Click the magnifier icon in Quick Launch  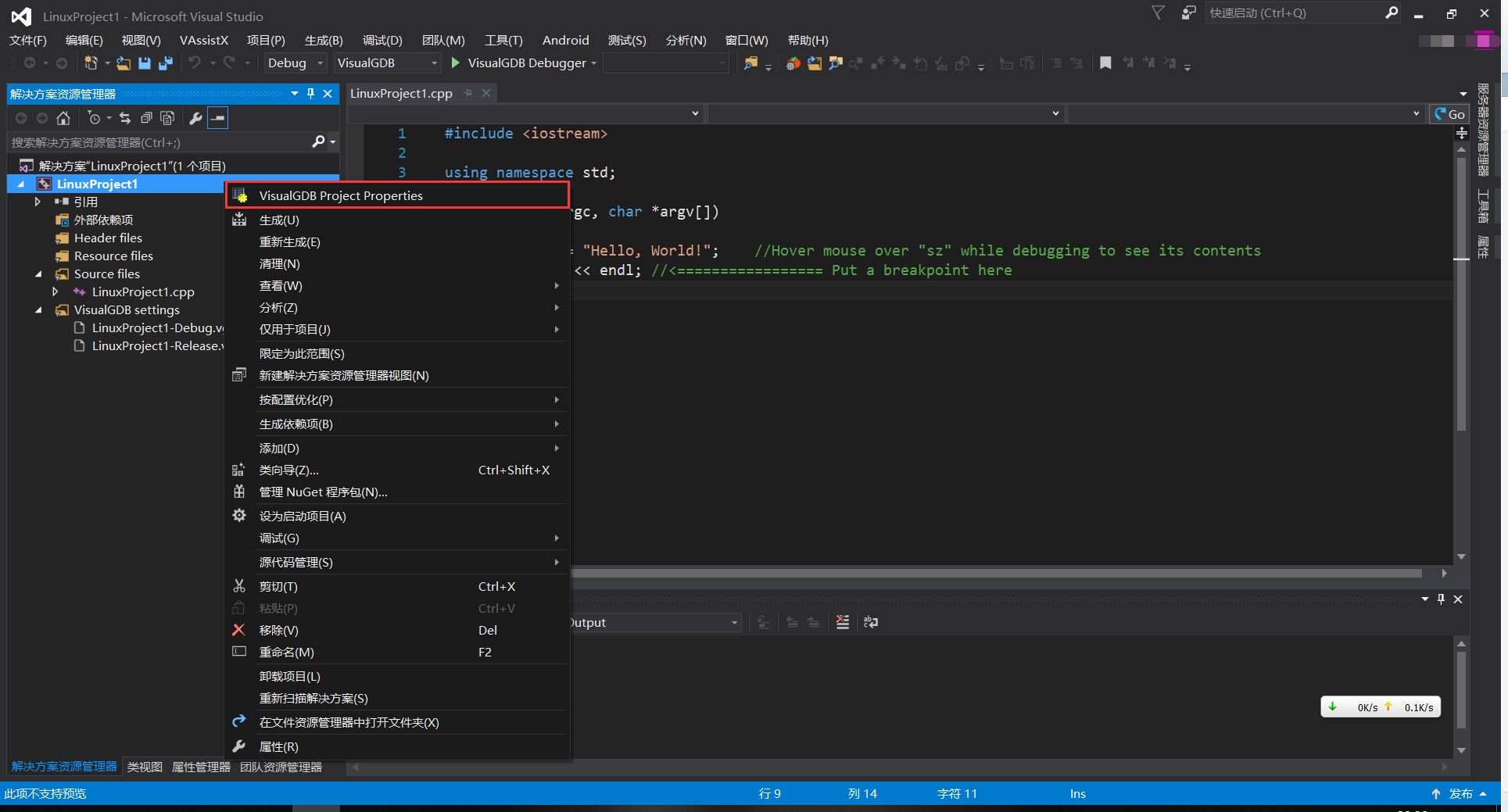tap(1392, 13)
